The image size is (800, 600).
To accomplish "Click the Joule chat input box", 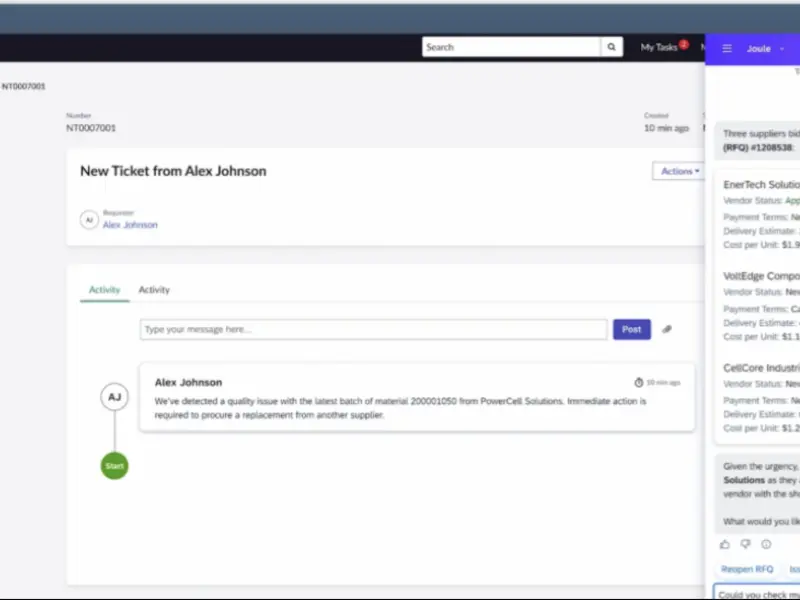I will tap(757, 592).
